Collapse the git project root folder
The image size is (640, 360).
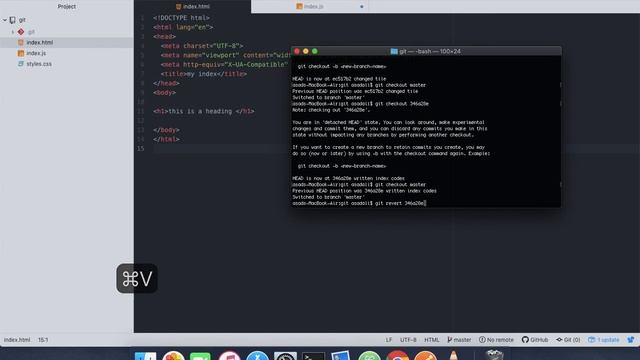pyautogui.click(x=5, y=20)
